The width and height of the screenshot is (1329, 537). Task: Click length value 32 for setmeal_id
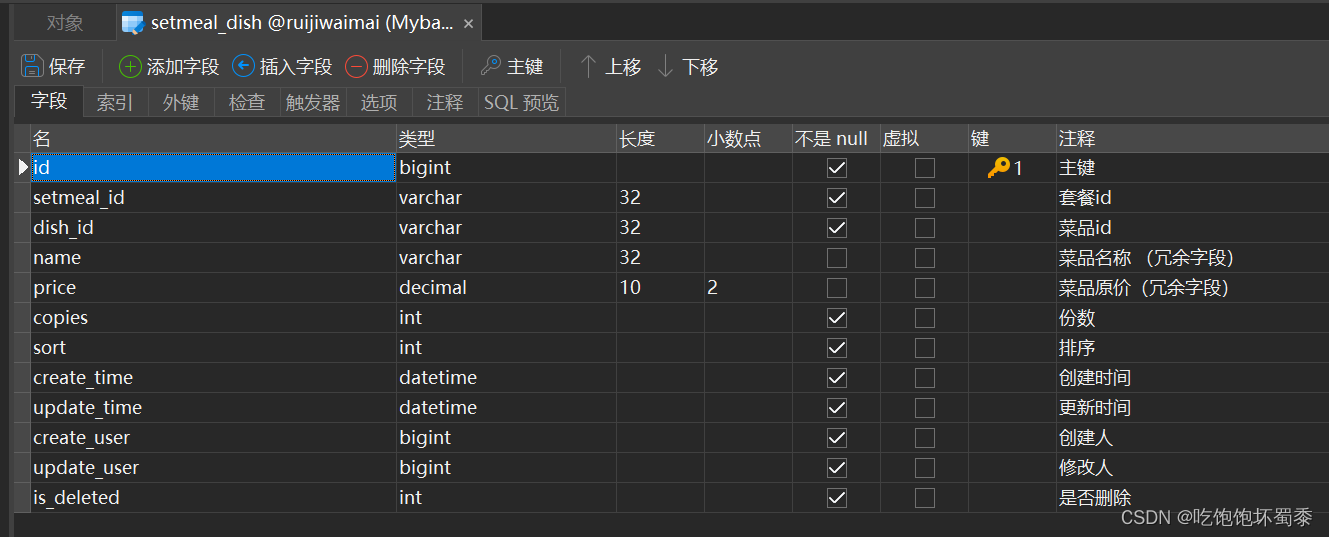coord(660,198)
